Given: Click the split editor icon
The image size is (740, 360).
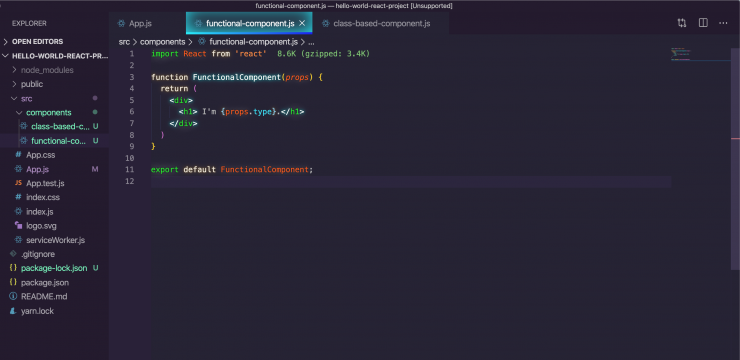Looking at the screenshot, I should pos(703,23).
